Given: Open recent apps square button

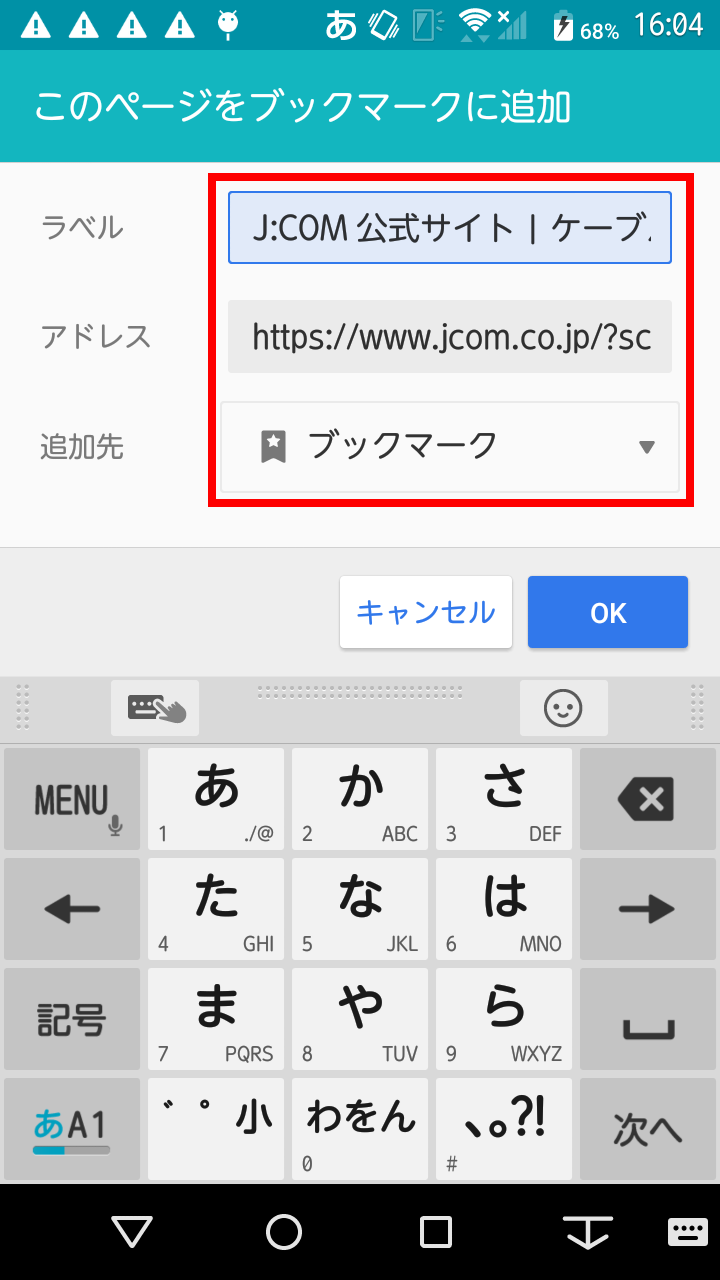Looking at the screenshot, I should tap(436, 1232).
